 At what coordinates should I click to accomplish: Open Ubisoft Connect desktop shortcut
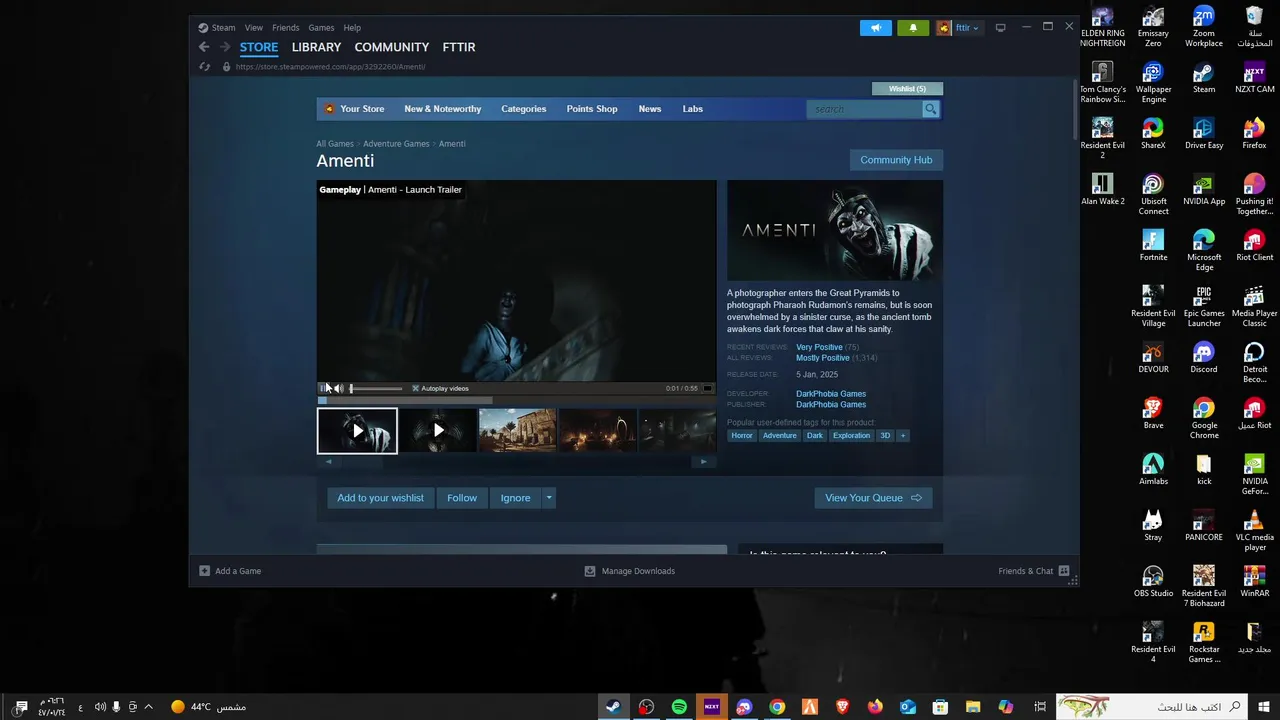[x=1153, y=195]
